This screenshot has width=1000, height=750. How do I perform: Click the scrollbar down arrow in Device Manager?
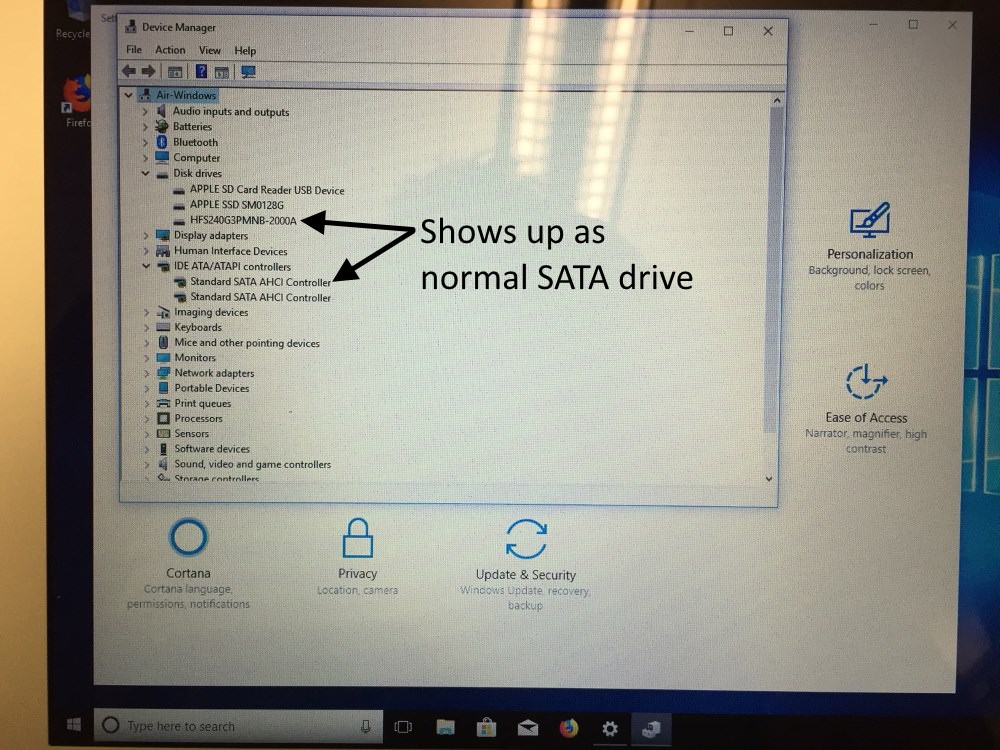(769, 479)
